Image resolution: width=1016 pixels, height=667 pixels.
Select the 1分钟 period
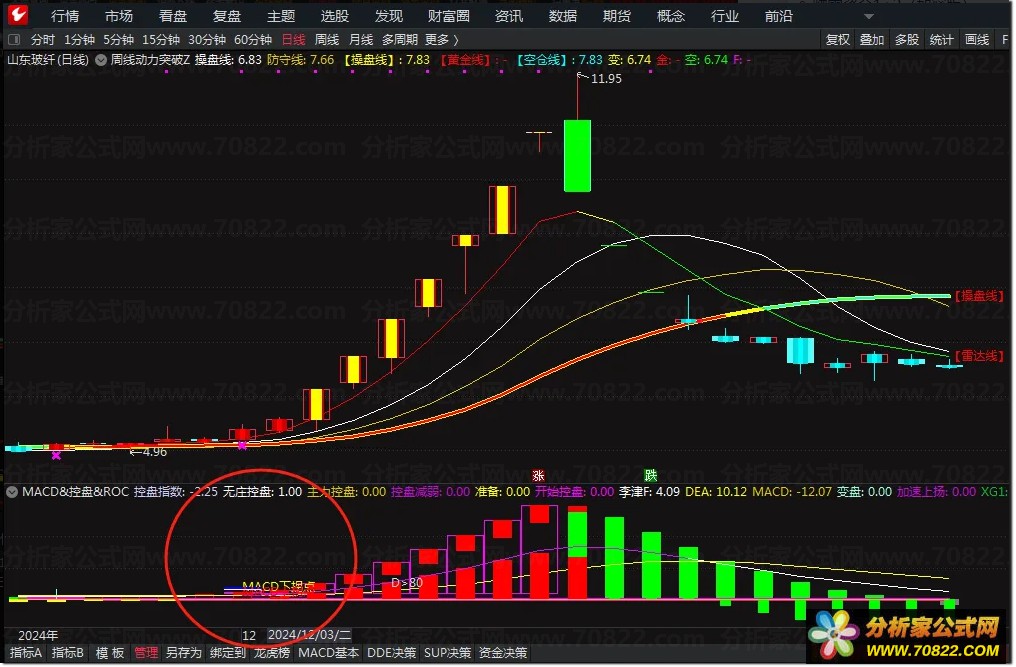[x=79, y=40]
